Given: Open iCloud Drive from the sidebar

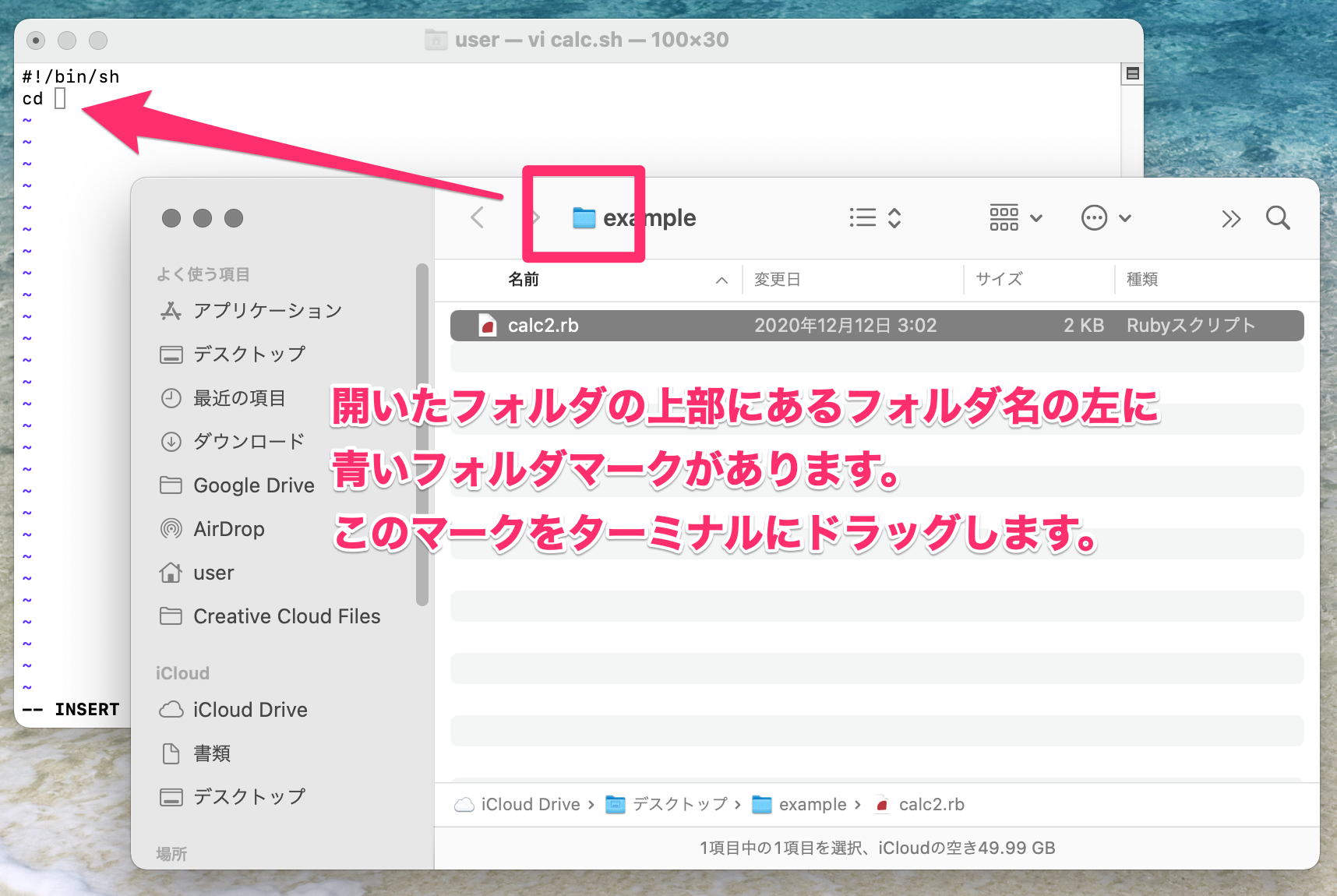Looking at the screenshot, I should pyautogui.click(x=249, y=709).
